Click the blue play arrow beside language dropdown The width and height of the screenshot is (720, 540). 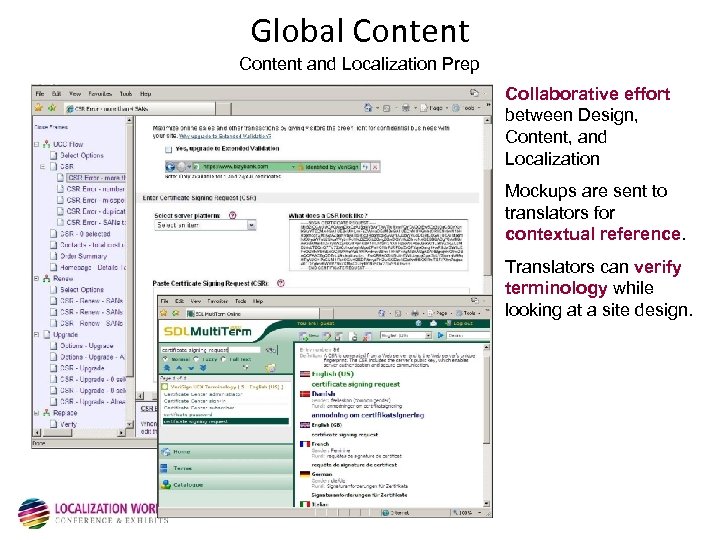point(440,336)
